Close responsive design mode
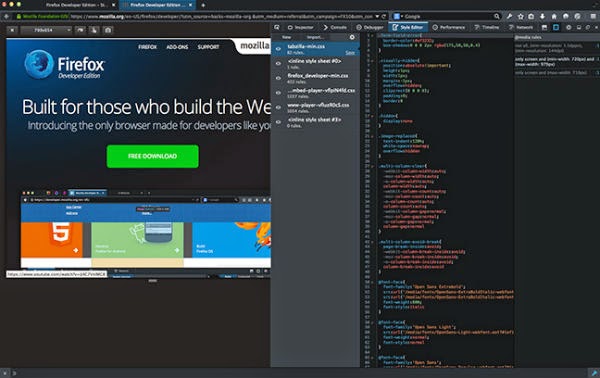The image size is (600, 378). (12, 30)
